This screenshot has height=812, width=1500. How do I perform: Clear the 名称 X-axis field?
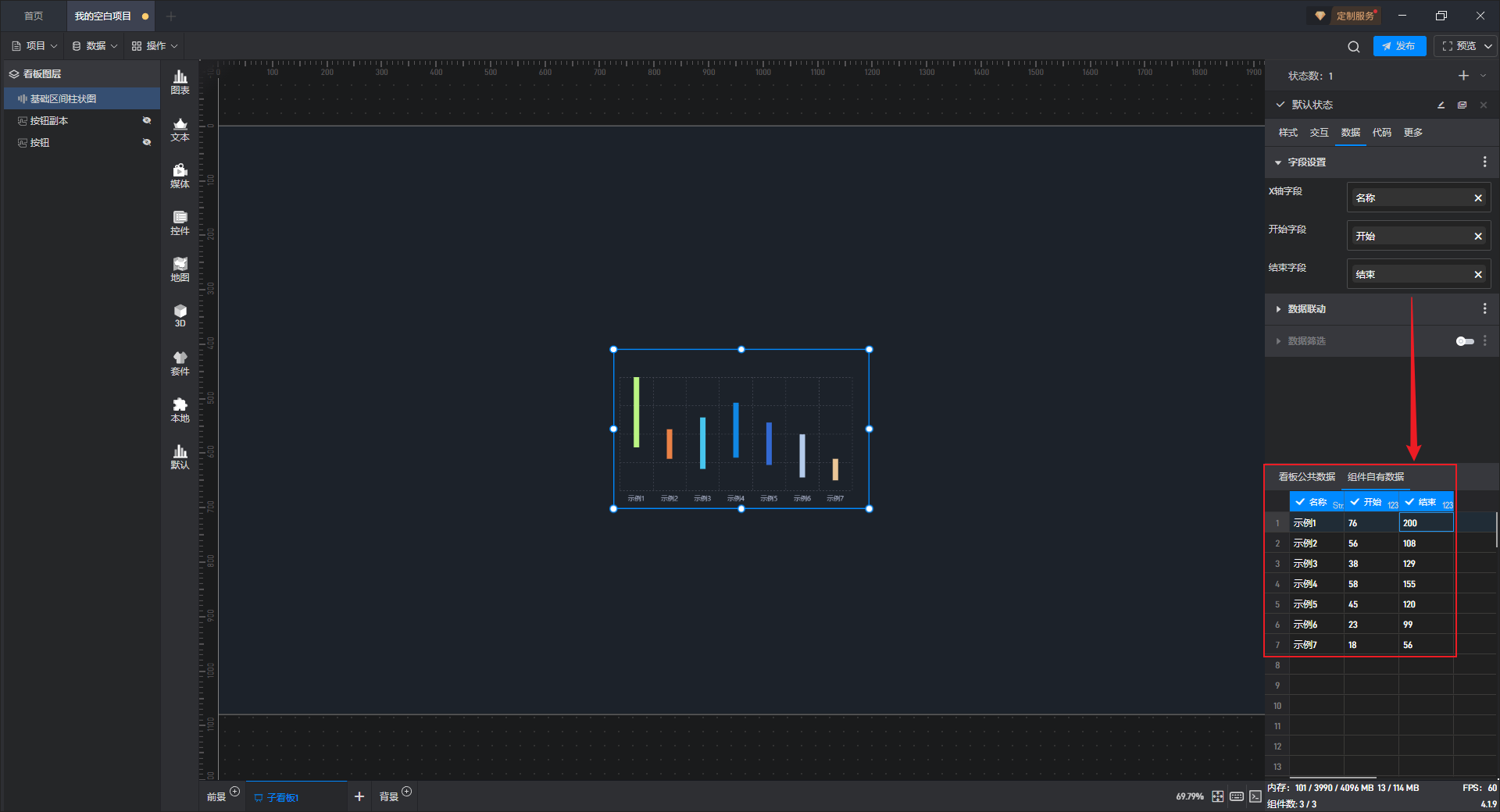point(1478,198)
